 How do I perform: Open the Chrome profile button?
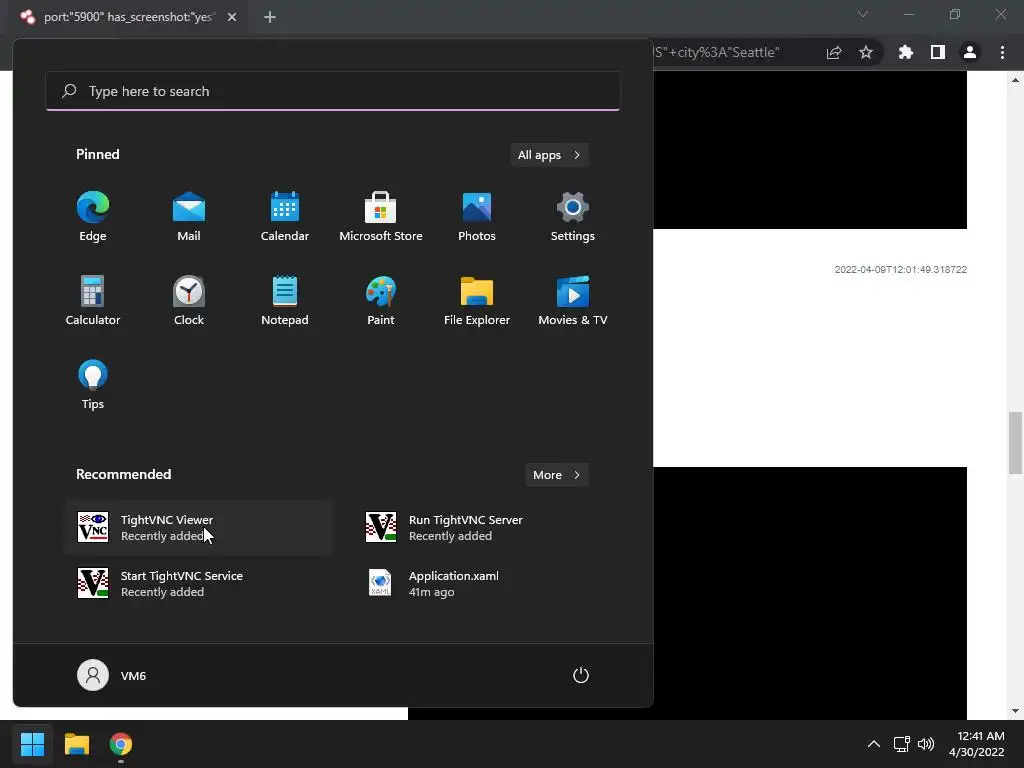click(970, 53)
